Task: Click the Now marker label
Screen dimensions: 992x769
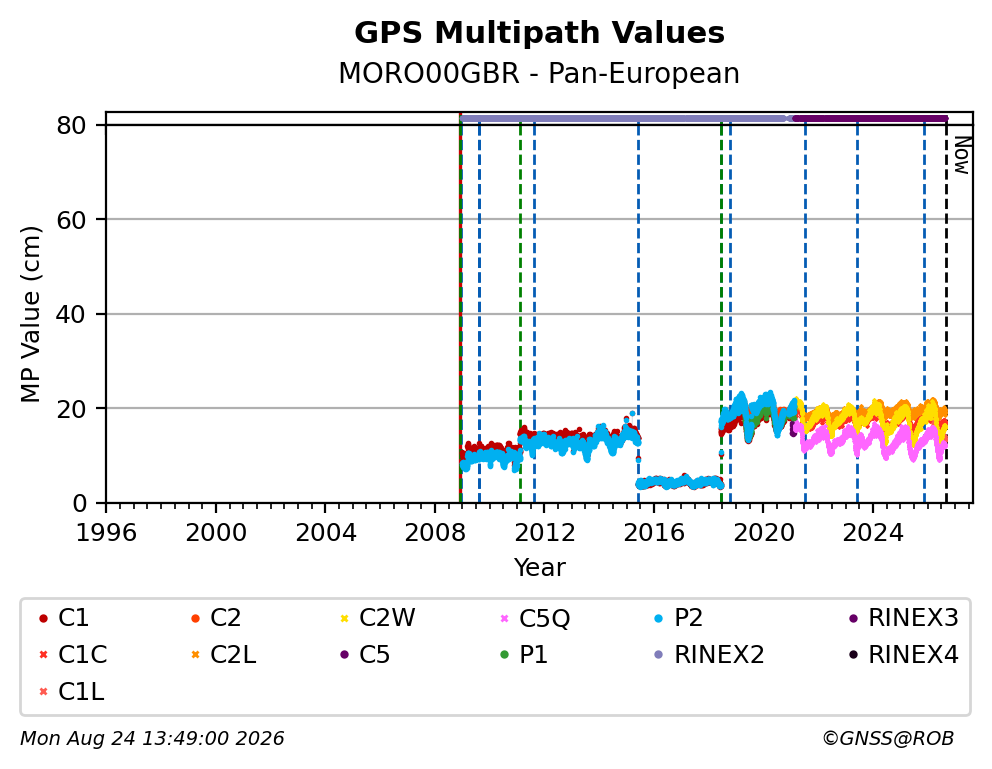Action: click(x=962, y=156)
